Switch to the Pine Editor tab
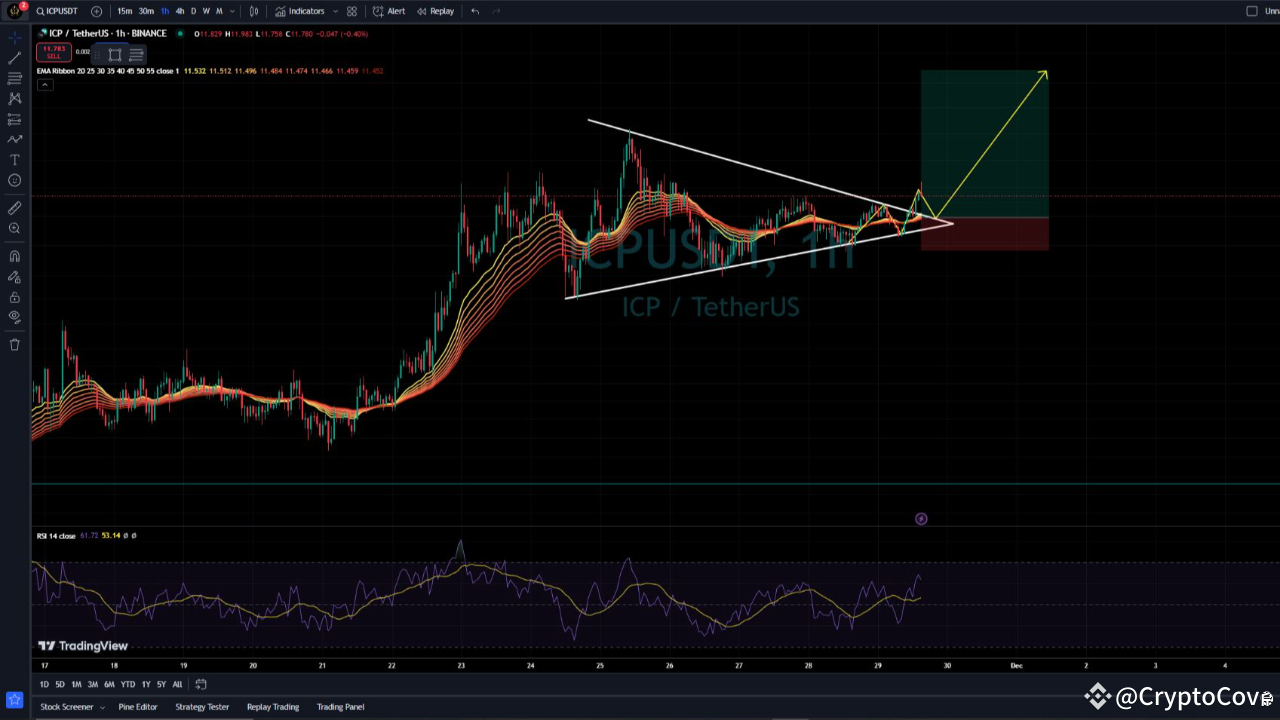Image resolution: width=1280 pixels, height=720 pixels. click(138, 707)
